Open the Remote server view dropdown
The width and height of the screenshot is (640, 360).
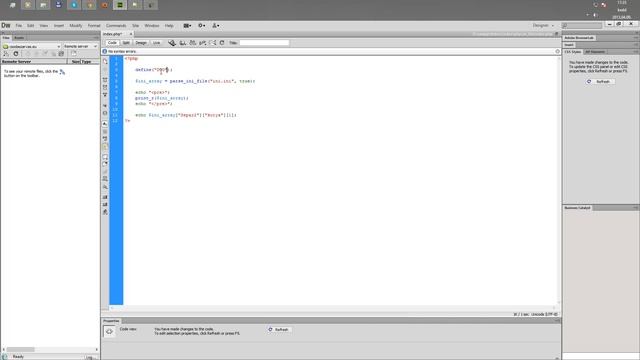pos(80,47)
